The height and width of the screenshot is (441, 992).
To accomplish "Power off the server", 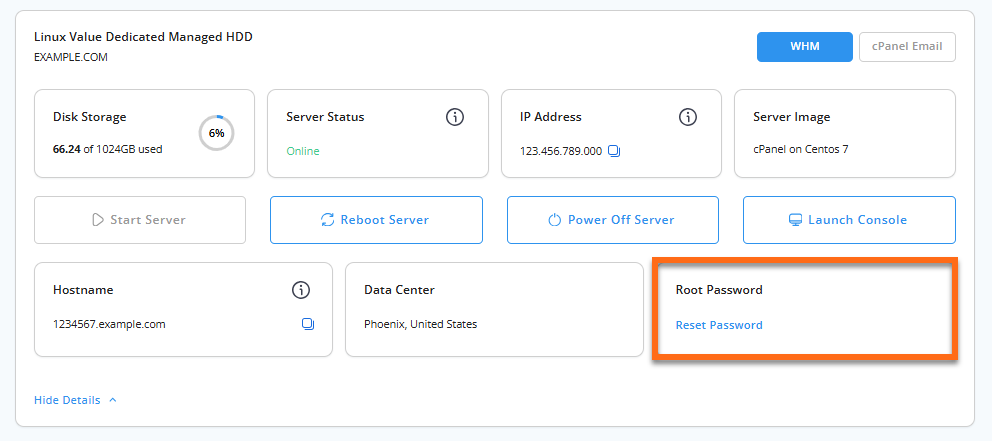I will tap(612, 220).
